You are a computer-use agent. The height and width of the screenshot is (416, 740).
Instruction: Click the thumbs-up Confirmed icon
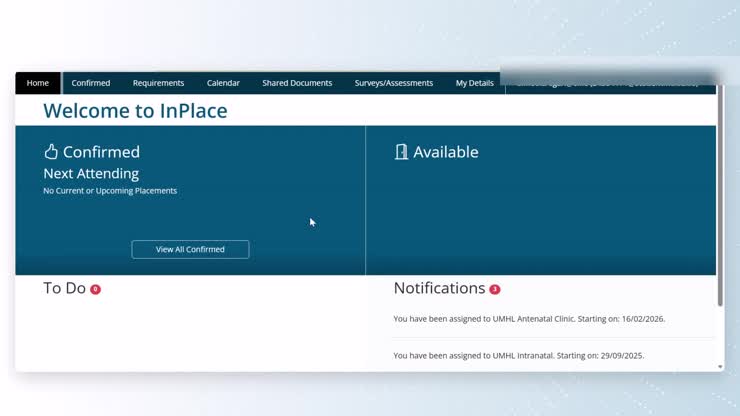(51, 152)
